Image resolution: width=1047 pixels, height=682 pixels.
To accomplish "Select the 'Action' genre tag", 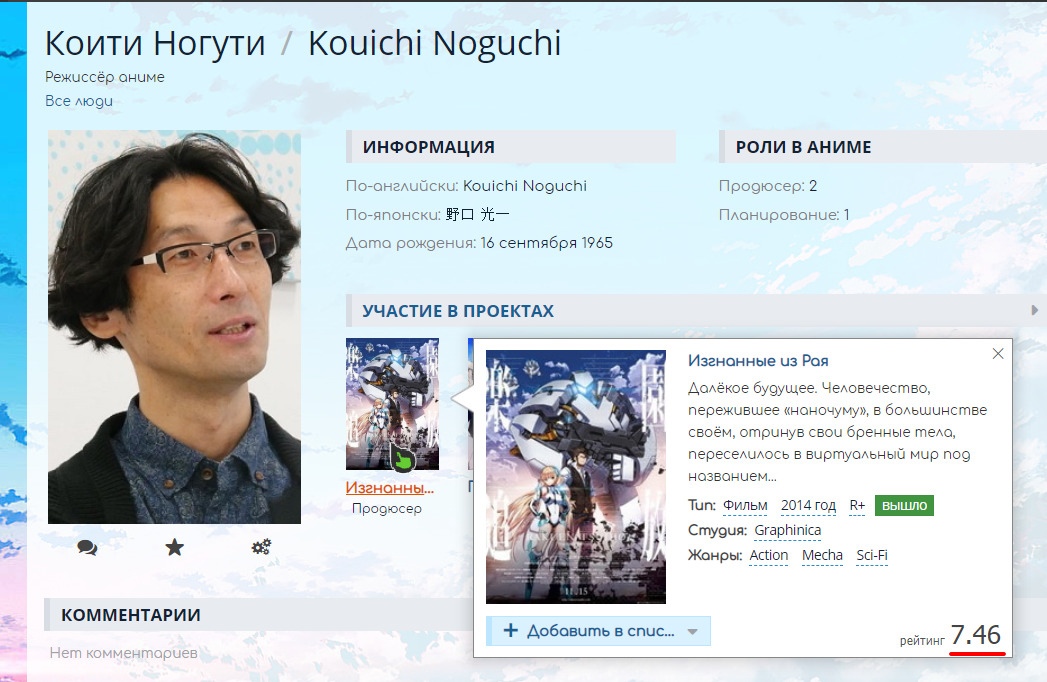I will (768, 555).
